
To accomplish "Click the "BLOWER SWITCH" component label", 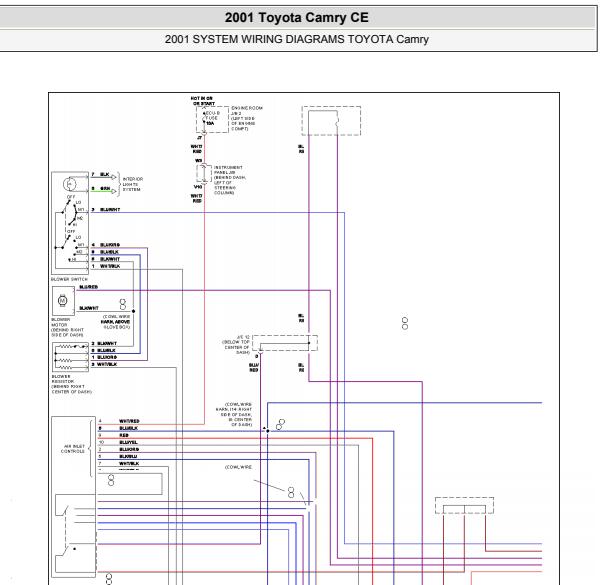I will [69, 279].
